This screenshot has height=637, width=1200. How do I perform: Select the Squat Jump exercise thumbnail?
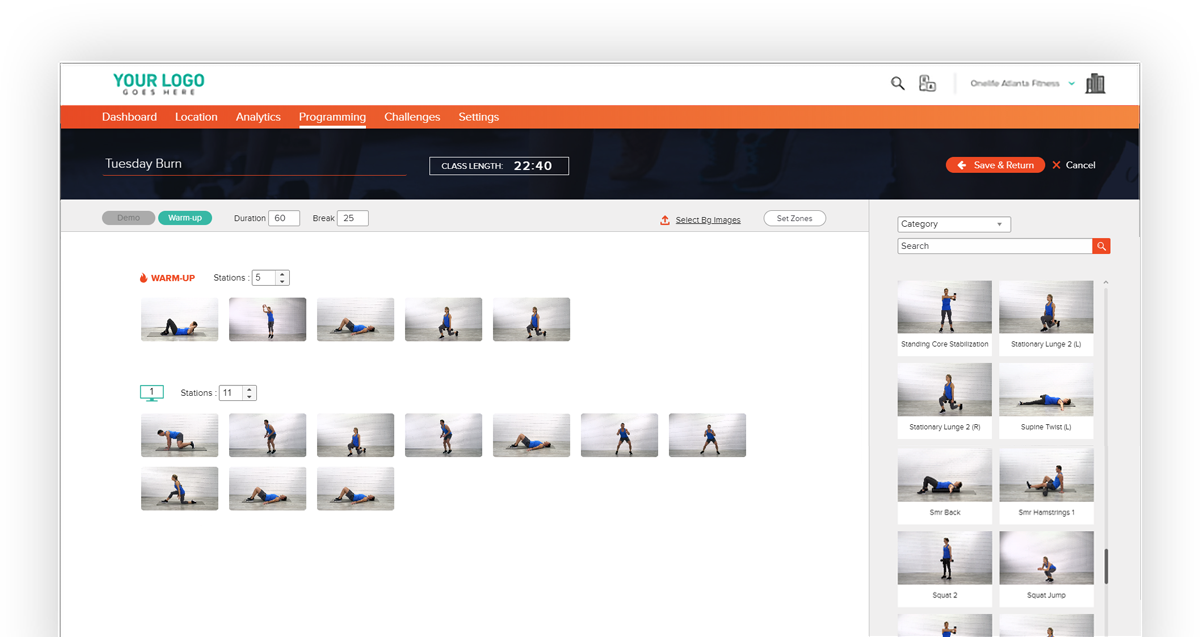click(x=1046, y=558)
